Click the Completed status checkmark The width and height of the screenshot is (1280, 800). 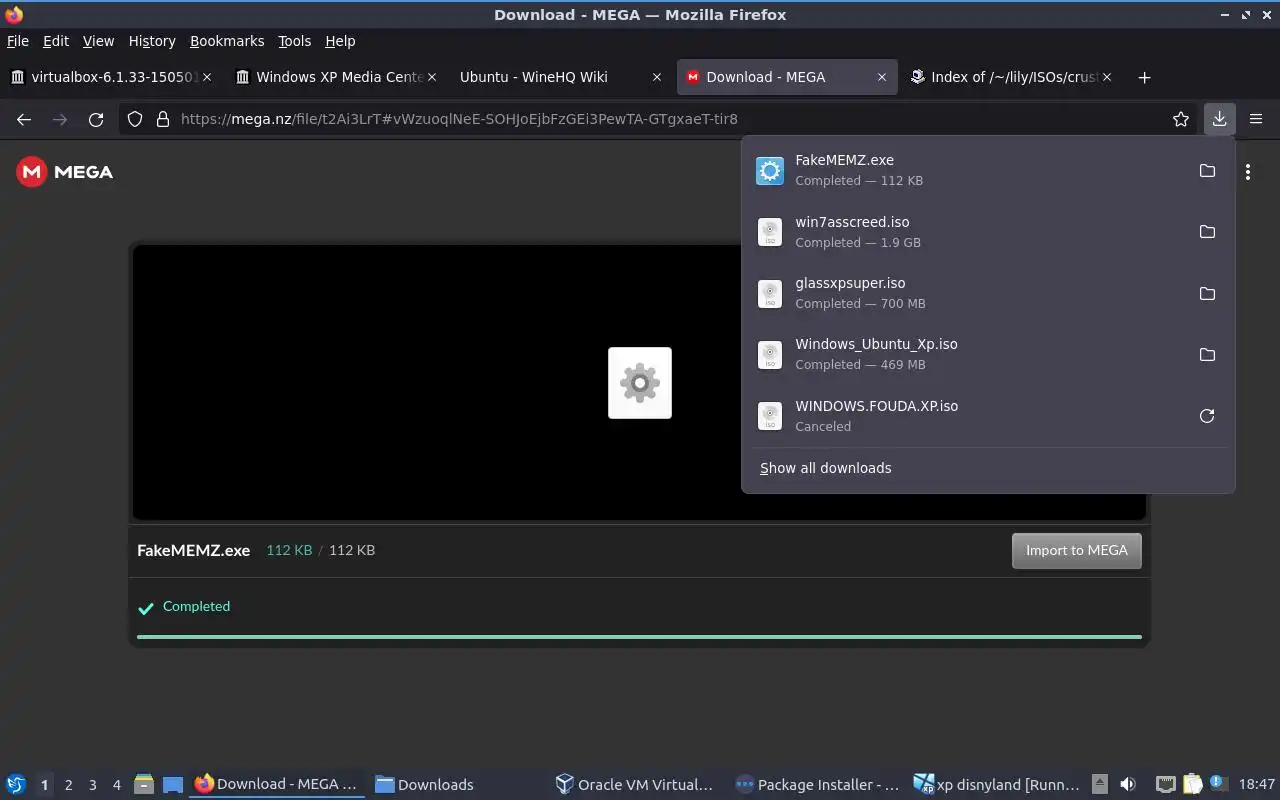click(x=146, y=607)
